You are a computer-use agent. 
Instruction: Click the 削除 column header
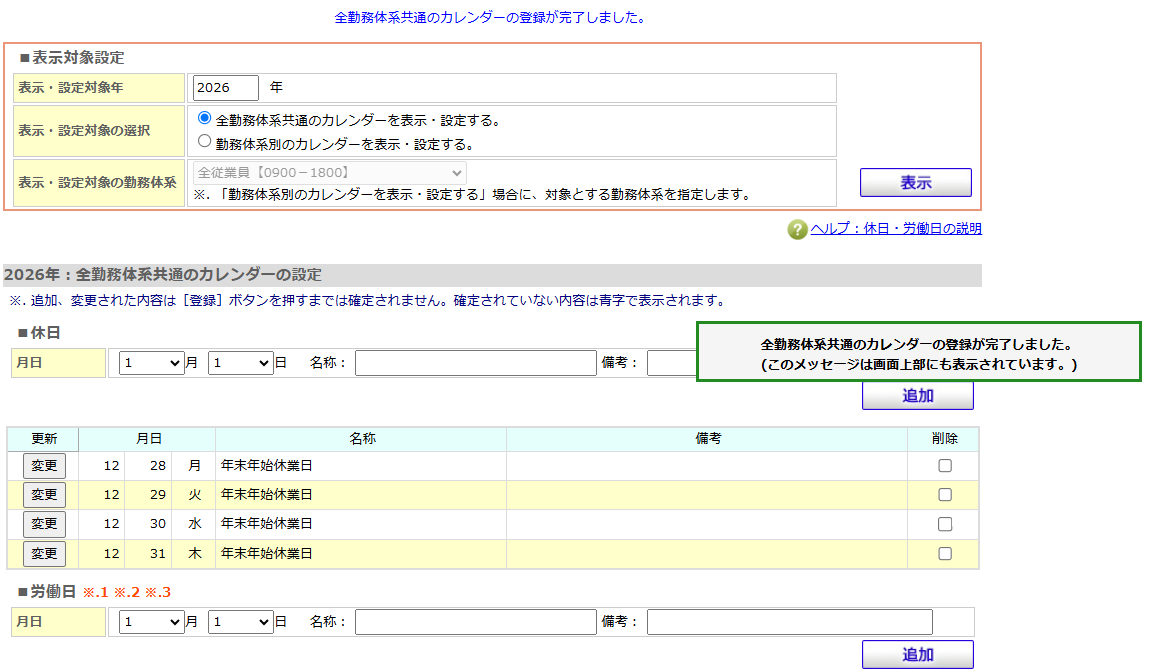pos(944,439)
